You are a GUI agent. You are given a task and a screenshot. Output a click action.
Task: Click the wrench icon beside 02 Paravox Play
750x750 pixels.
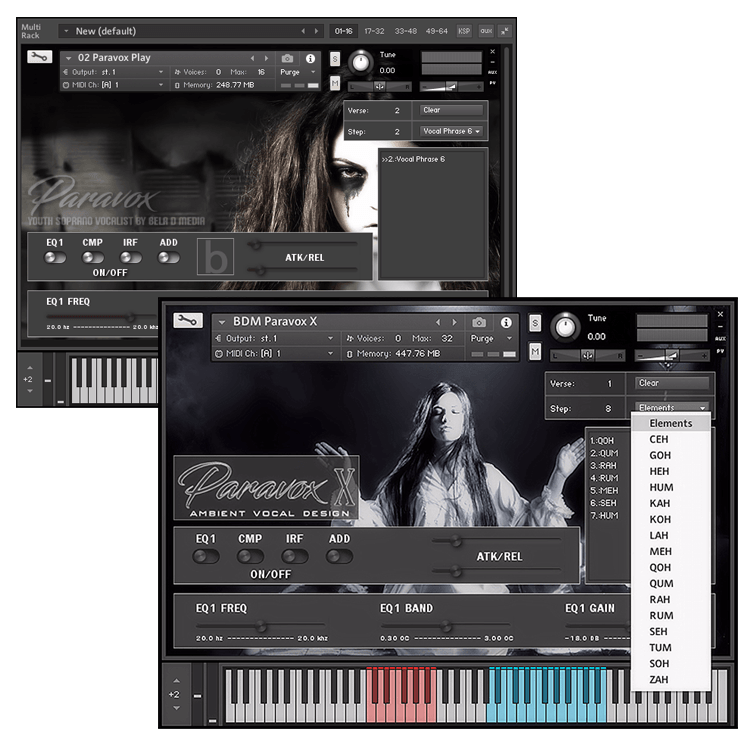[38, 58]
